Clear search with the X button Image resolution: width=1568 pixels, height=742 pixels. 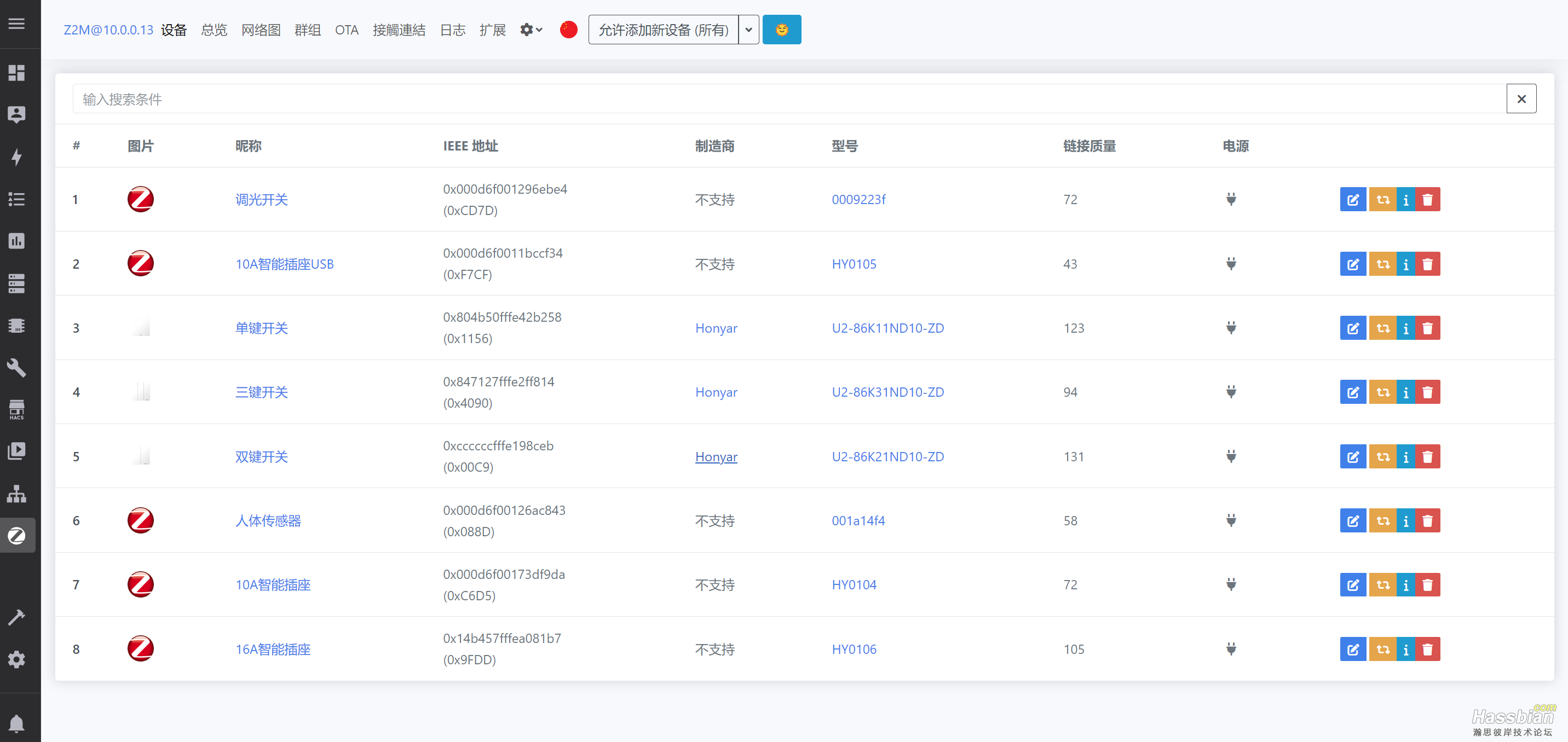(1521, 98)
